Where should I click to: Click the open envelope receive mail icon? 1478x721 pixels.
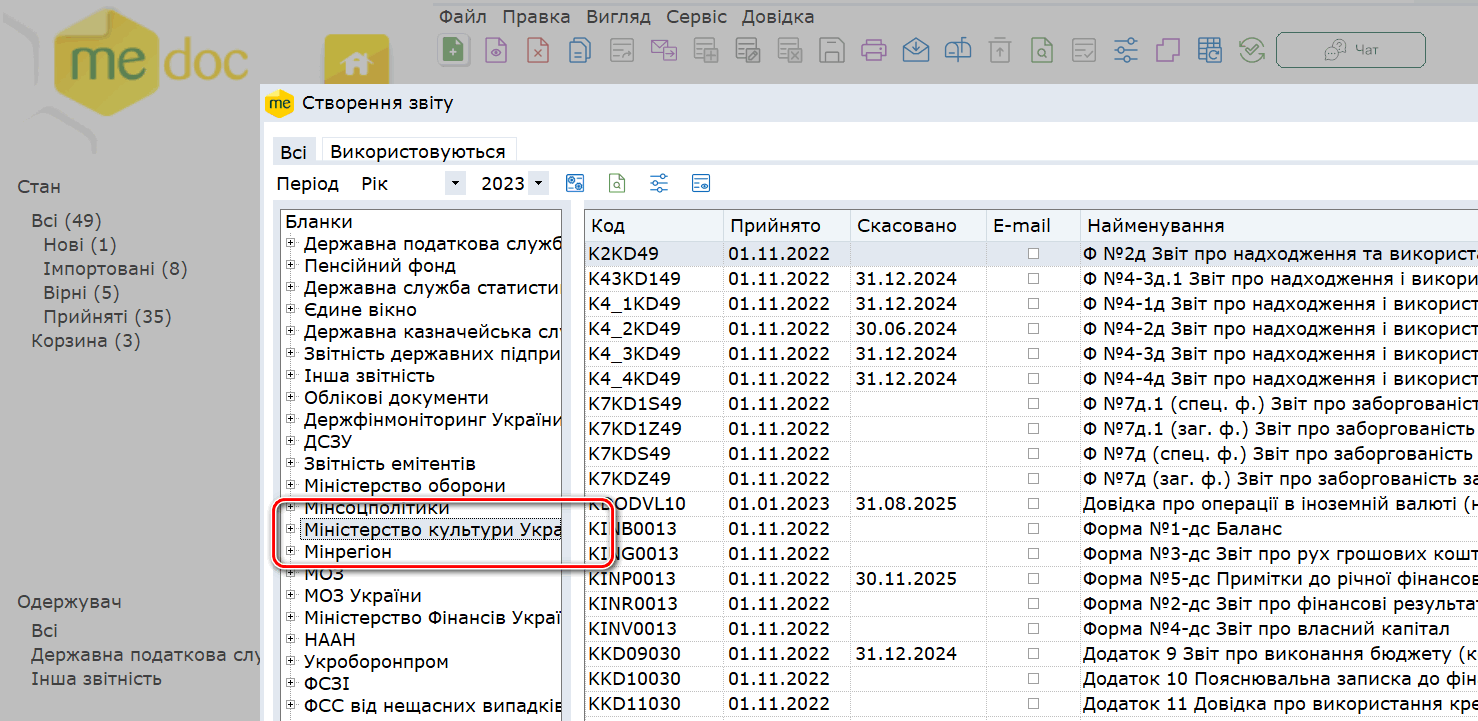tap(915, 49)
